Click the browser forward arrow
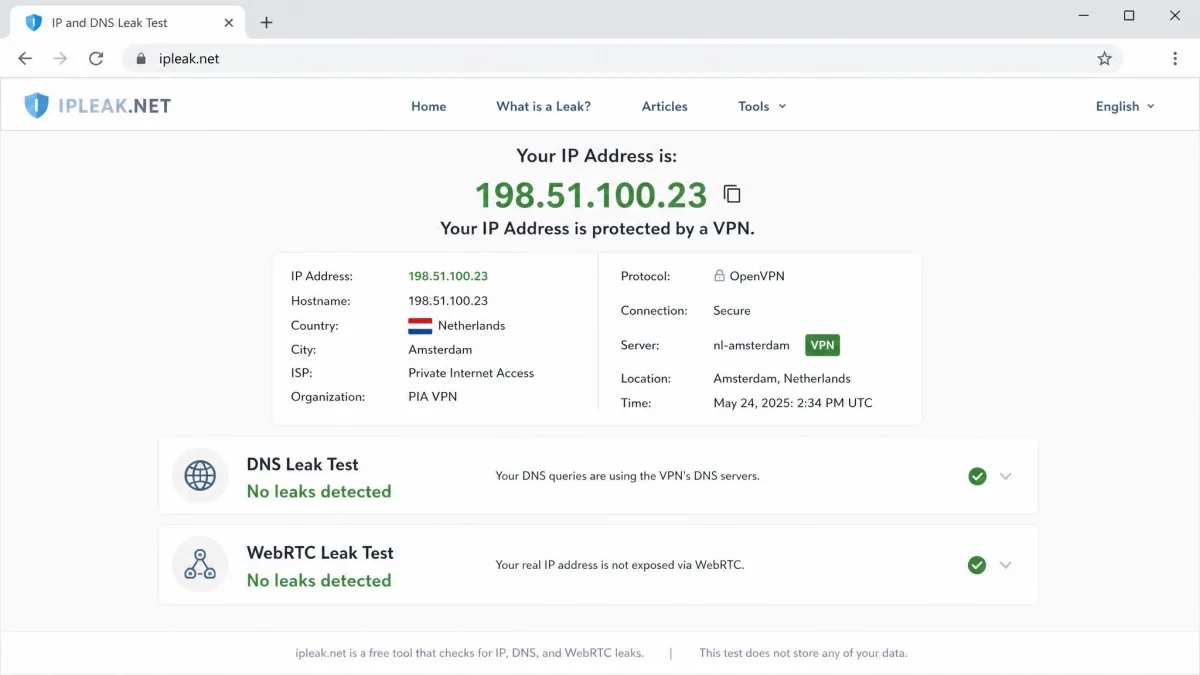1200x675 pixels. click(x=61, y=59)
